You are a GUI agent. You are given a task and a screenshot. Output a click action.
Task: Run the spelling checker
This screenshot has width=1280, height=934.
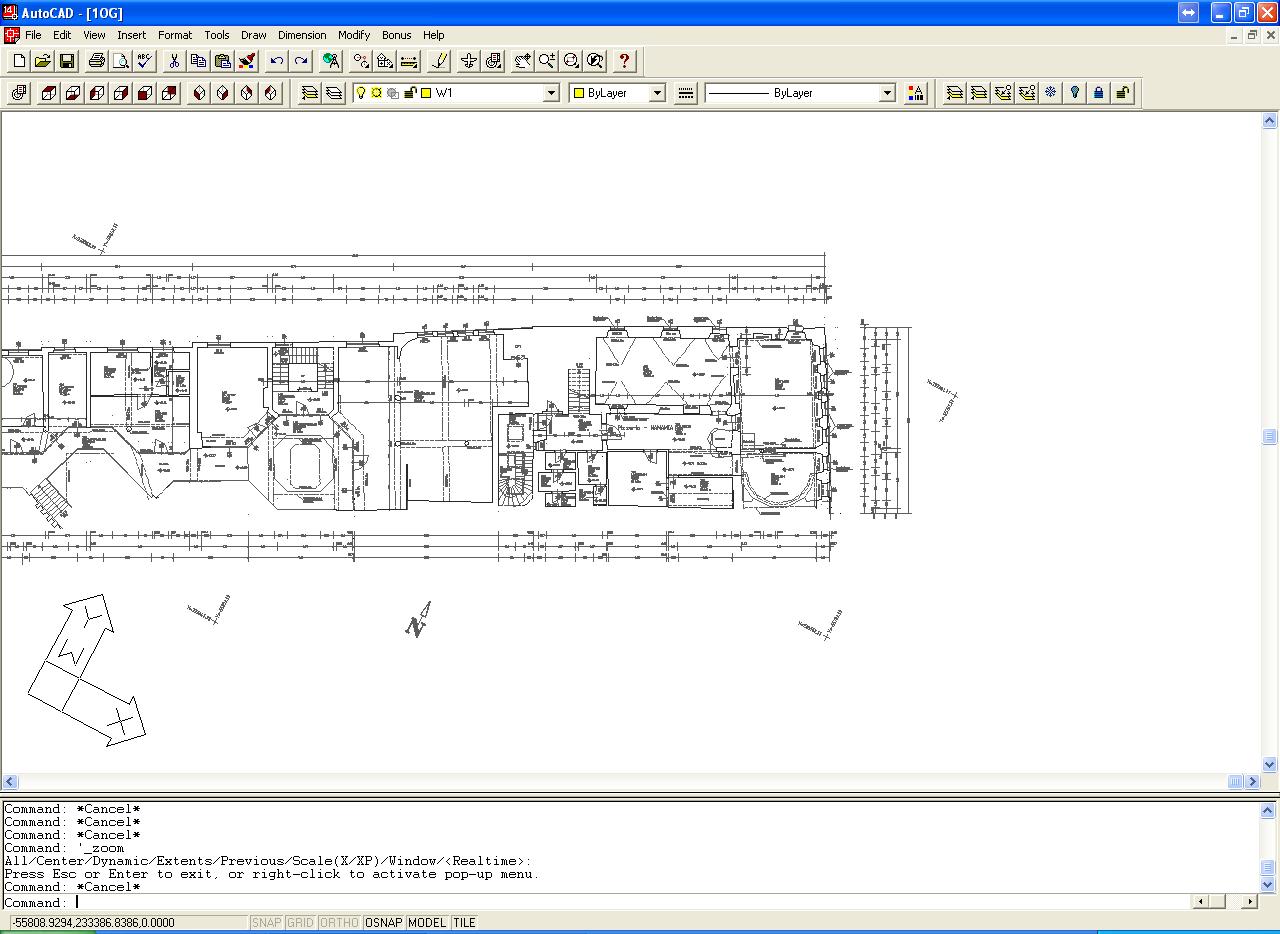(x=144, y=61)
